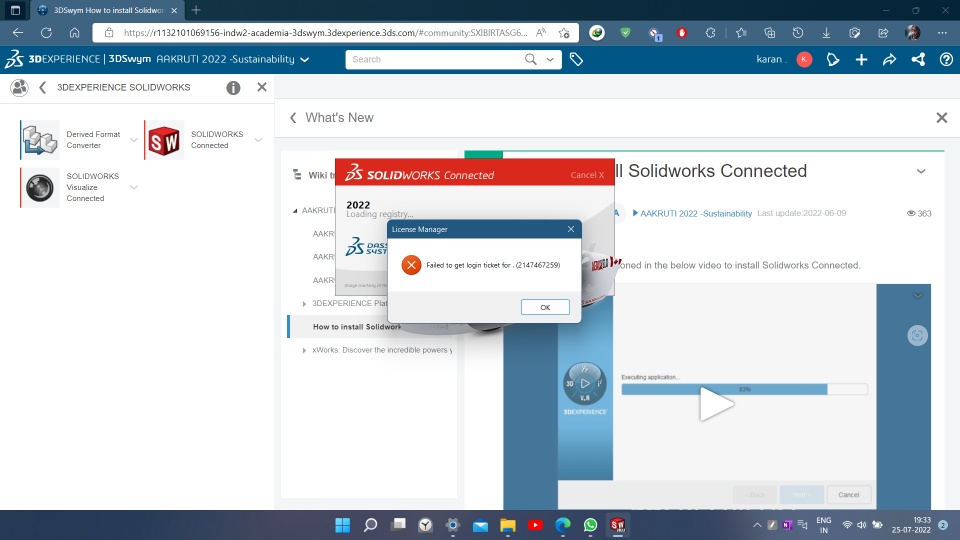Image resolution: width=960 pixels, height=540 pixels.
Task: Open the SOLIDWORKS Visualize Connected app icon
Action: pyautogui.click(x=40, y=187)
